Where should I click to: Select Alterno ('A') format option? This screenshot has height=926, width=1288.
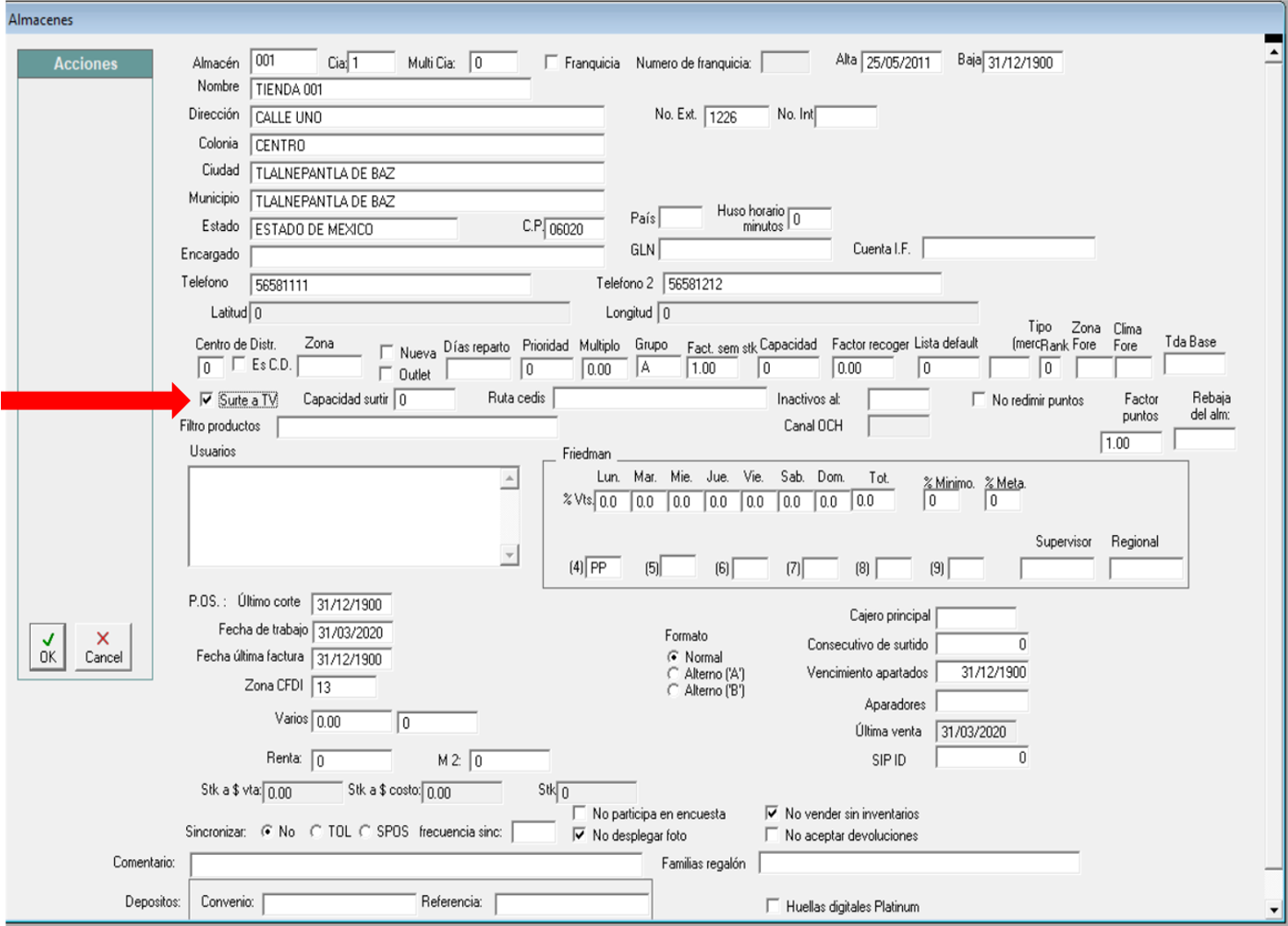[673, 673]
